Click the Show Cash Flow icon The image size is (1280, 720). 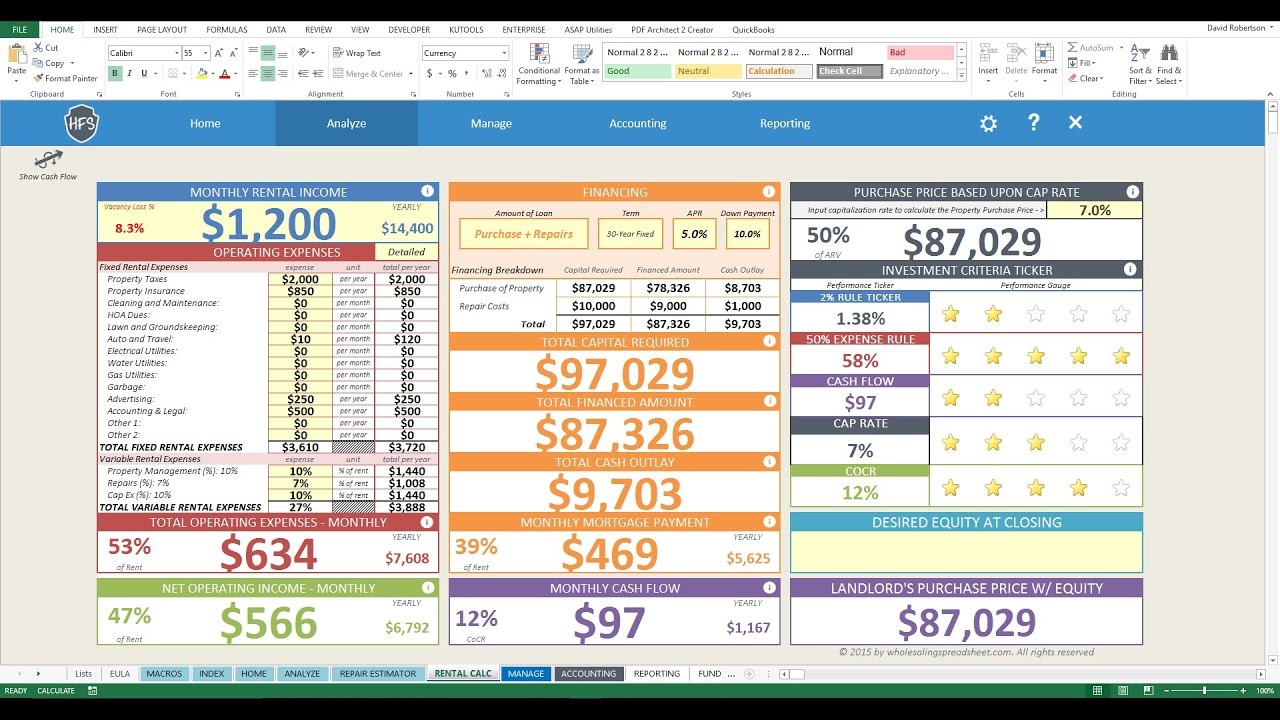click(48, 159)
